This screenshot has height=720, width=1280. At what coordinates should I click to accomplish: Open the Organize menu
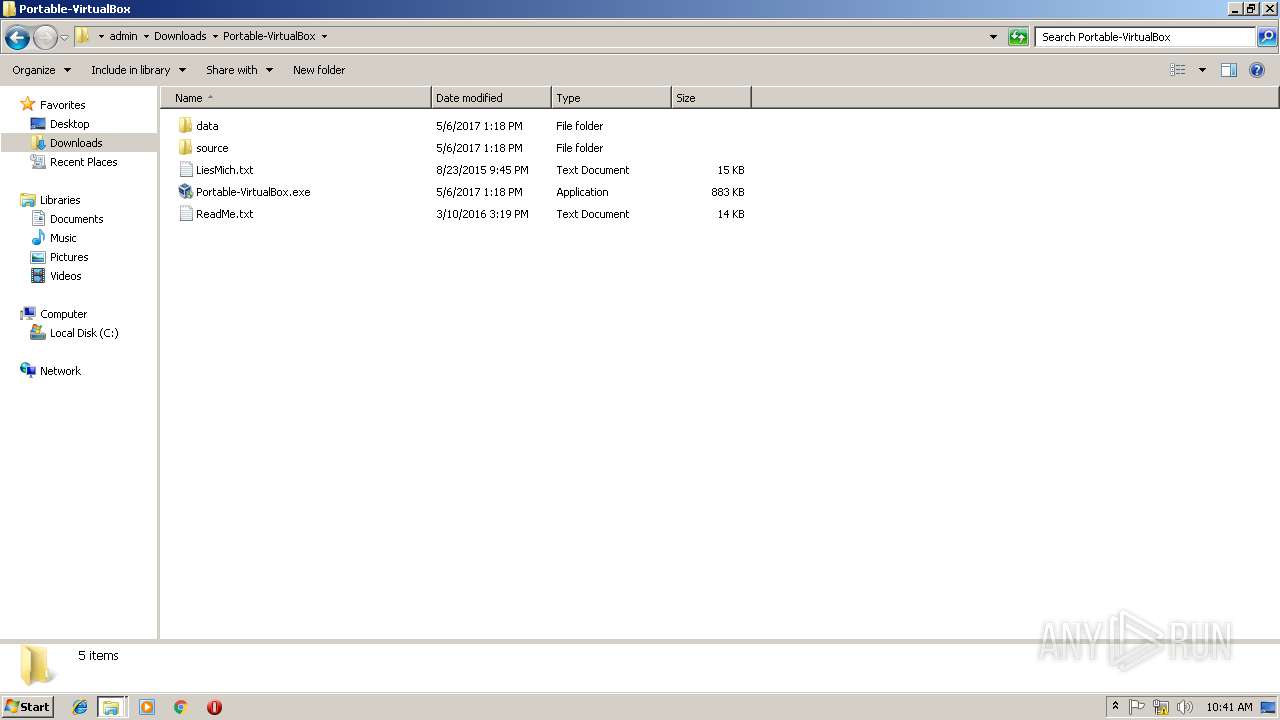pyautogui.click(x=41, y=70)
